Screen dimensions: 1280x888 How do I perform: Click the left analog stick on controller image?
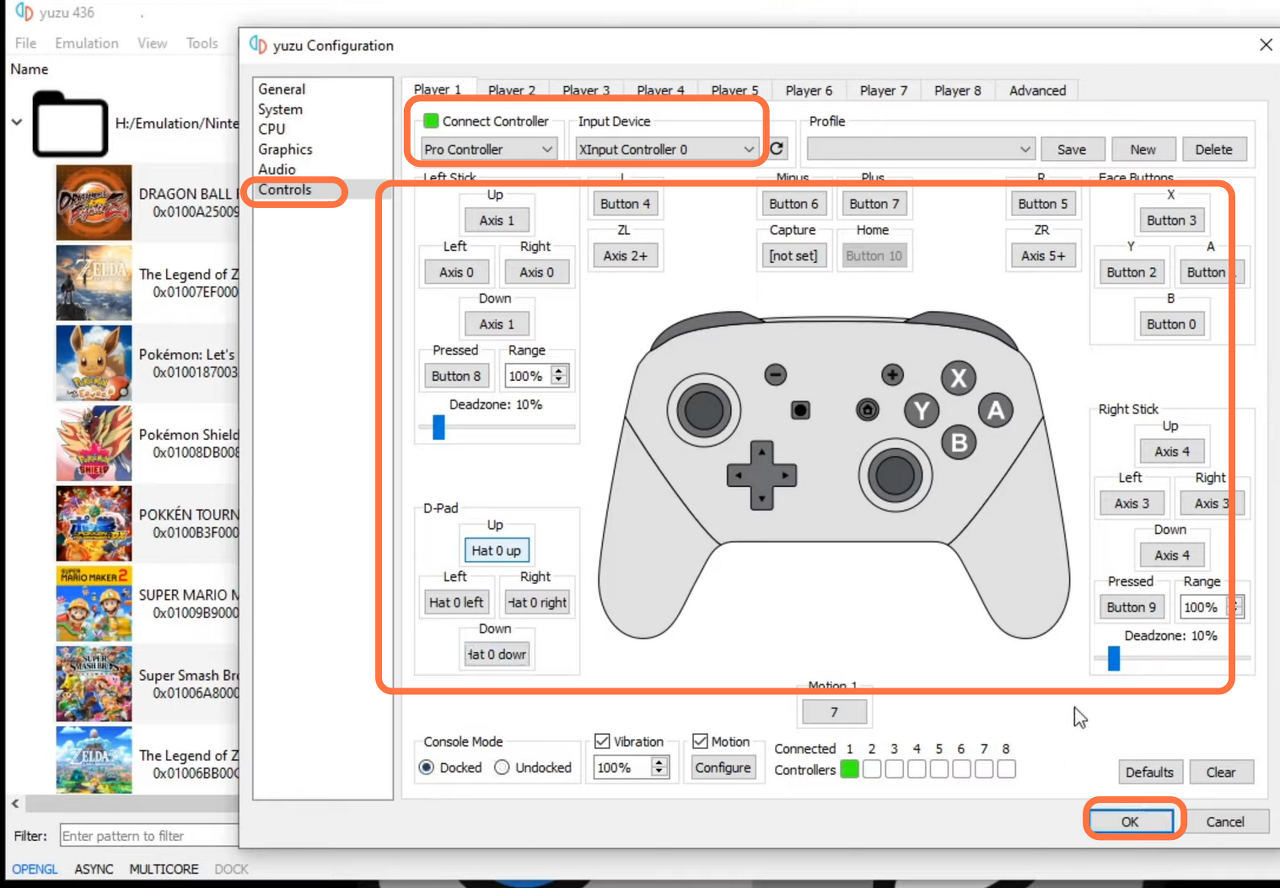click(x=704, y=408)
